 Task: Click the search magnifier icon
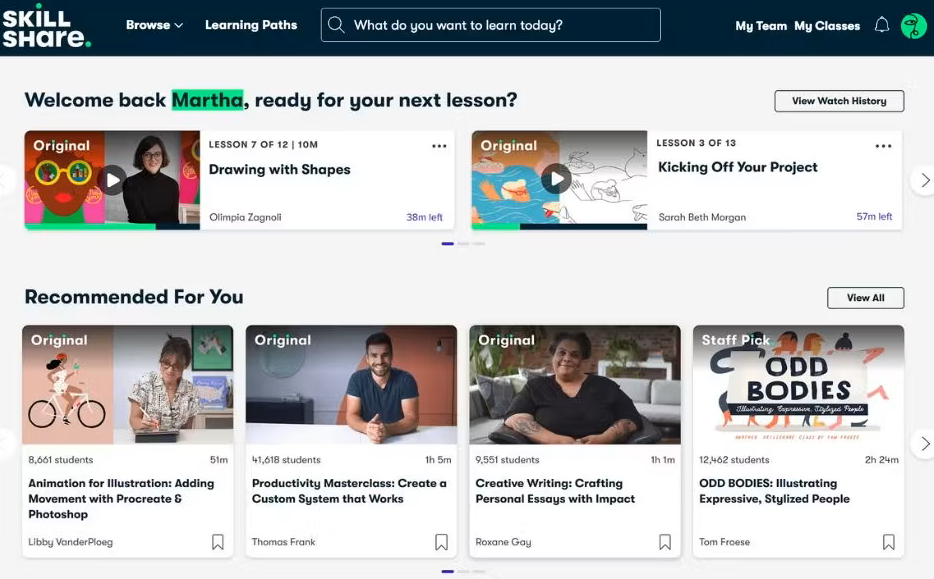(x=337, y=25)
